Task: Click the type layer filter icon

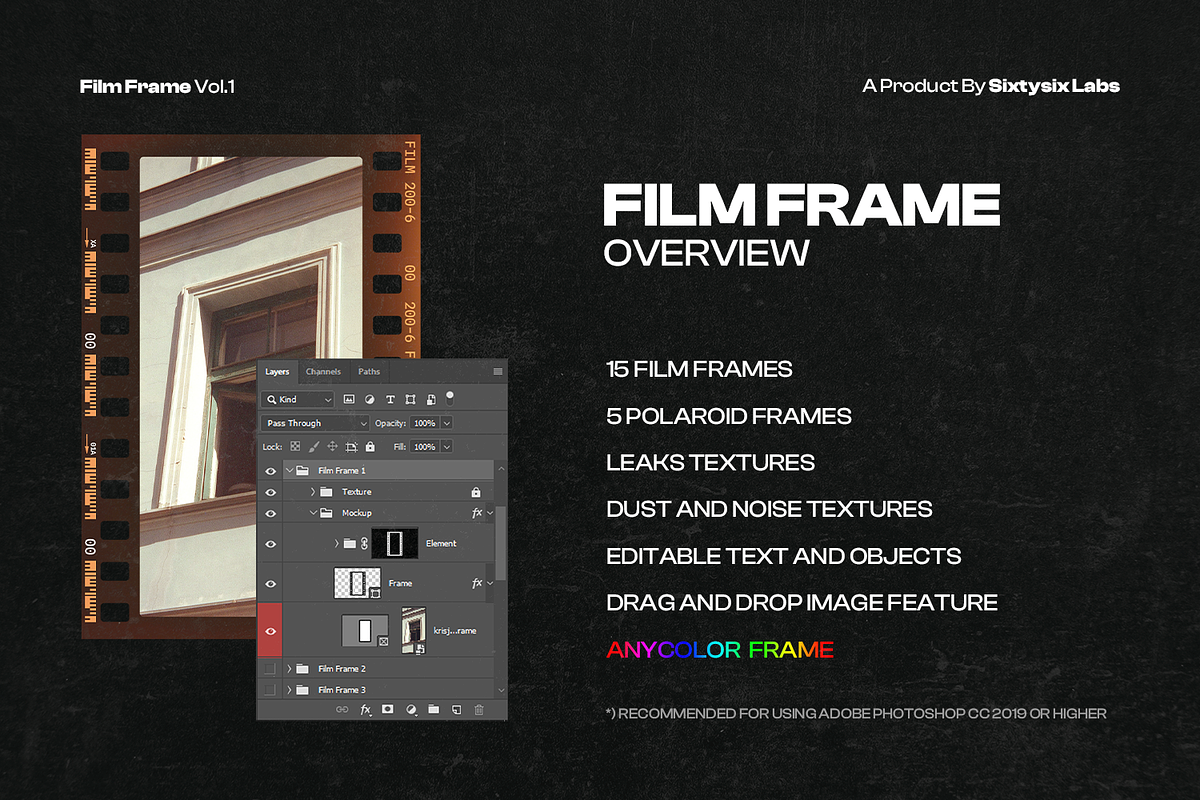Action: point(390,399)
